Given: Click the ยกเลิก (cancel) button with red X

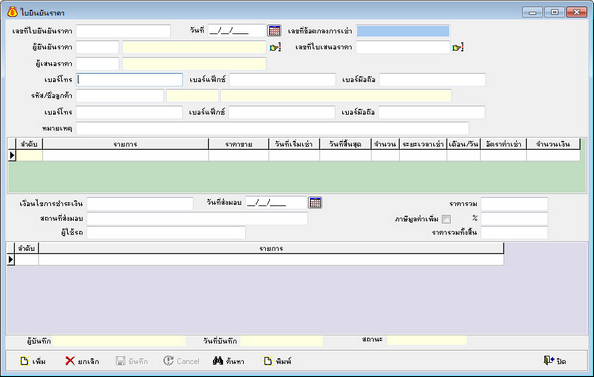Looking at the screenshot, I should pyautogui.click(x=82, y=361).
